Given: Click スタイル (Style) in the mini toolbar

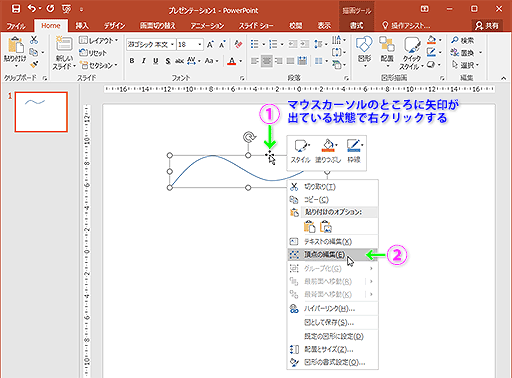Looking at the screenshot, I should [301, 151].
